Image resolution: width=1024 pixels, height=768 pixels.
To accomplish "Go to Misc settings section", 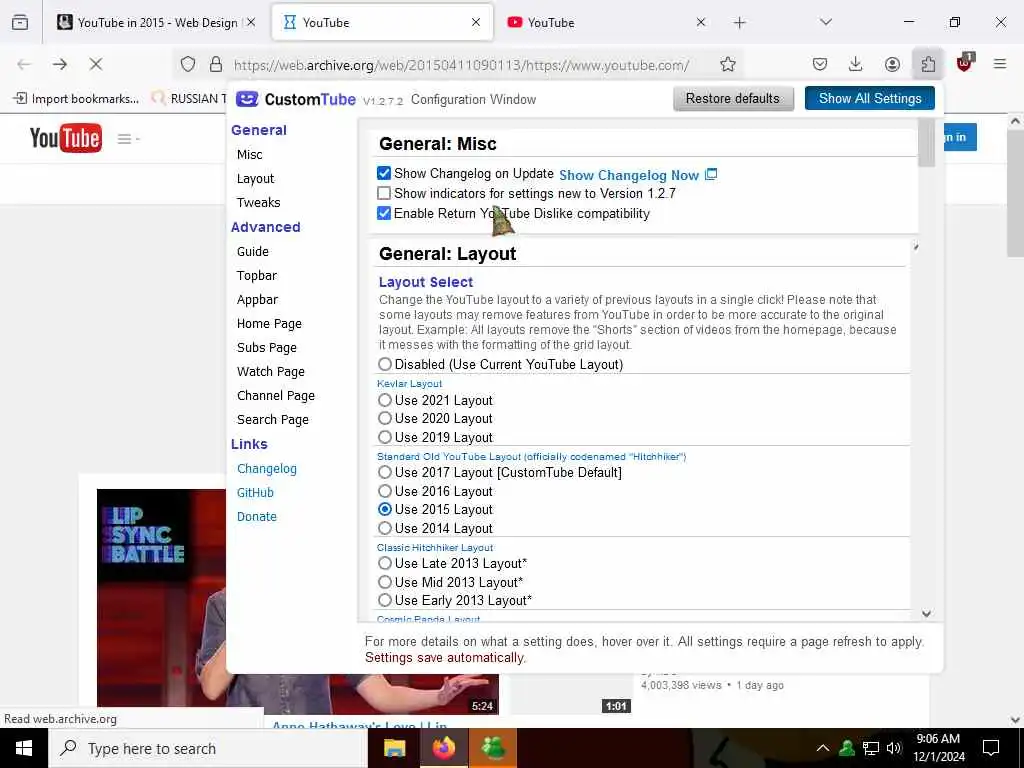I will click(249, 155).
